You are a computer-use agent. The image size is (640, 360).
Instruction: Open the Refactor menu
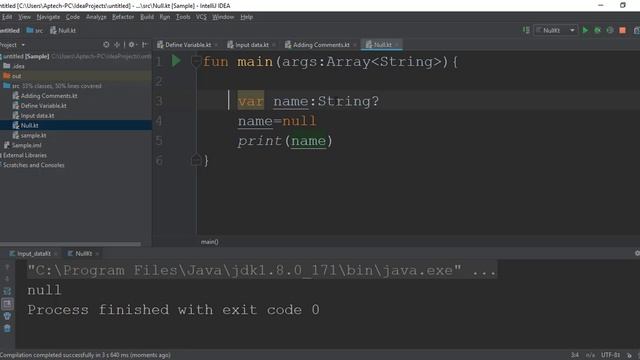(123, 17)
